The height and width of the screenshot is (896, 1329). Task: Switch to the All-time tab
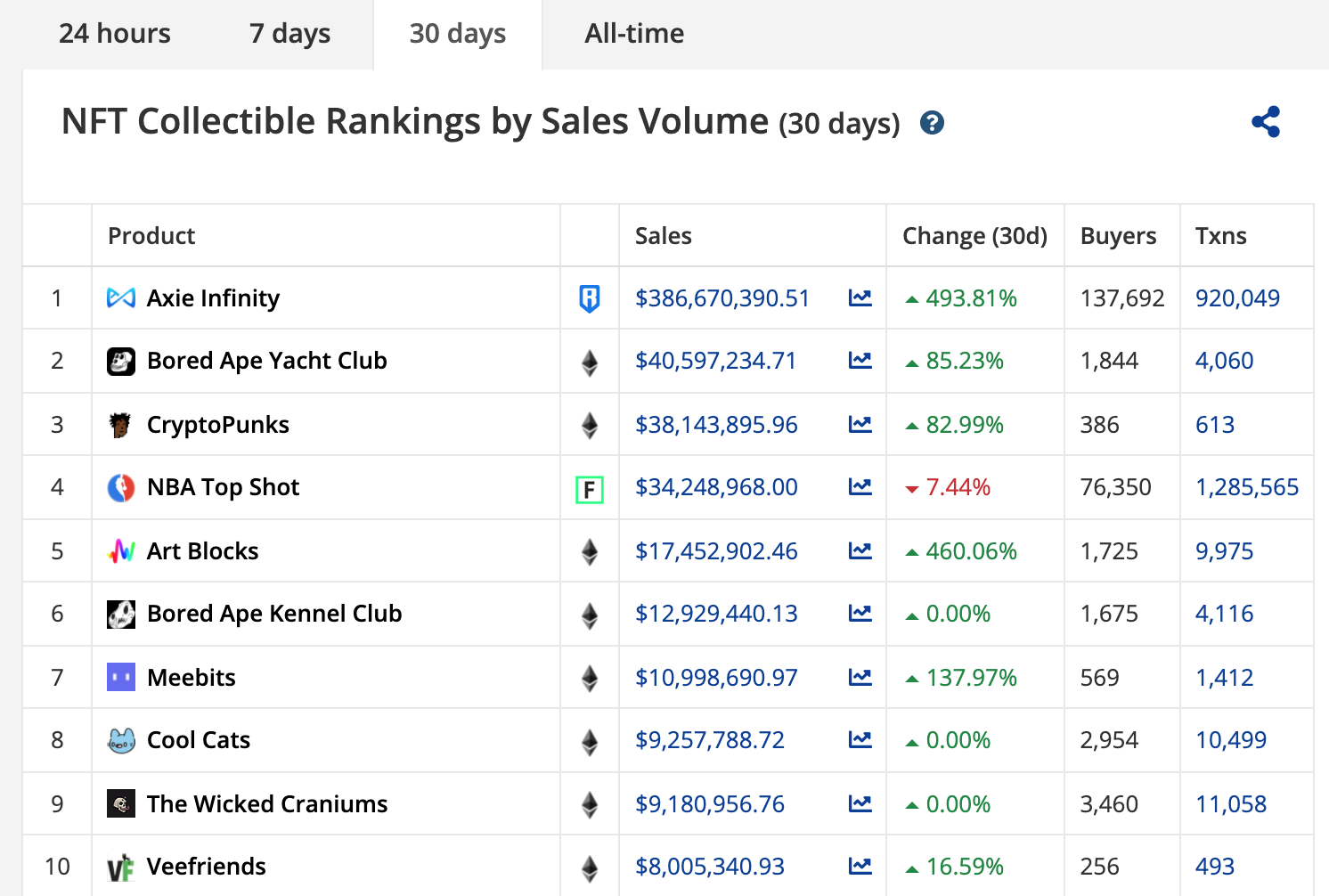pyautogui.click(x=634, y=34)
